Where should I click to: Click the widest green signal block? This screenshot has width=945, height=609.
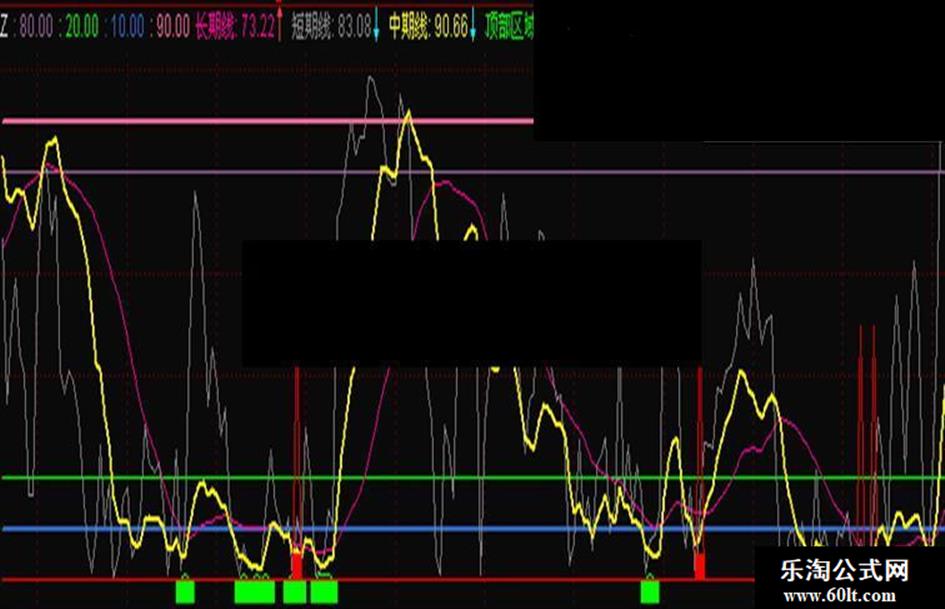click(x=254, y=592)
